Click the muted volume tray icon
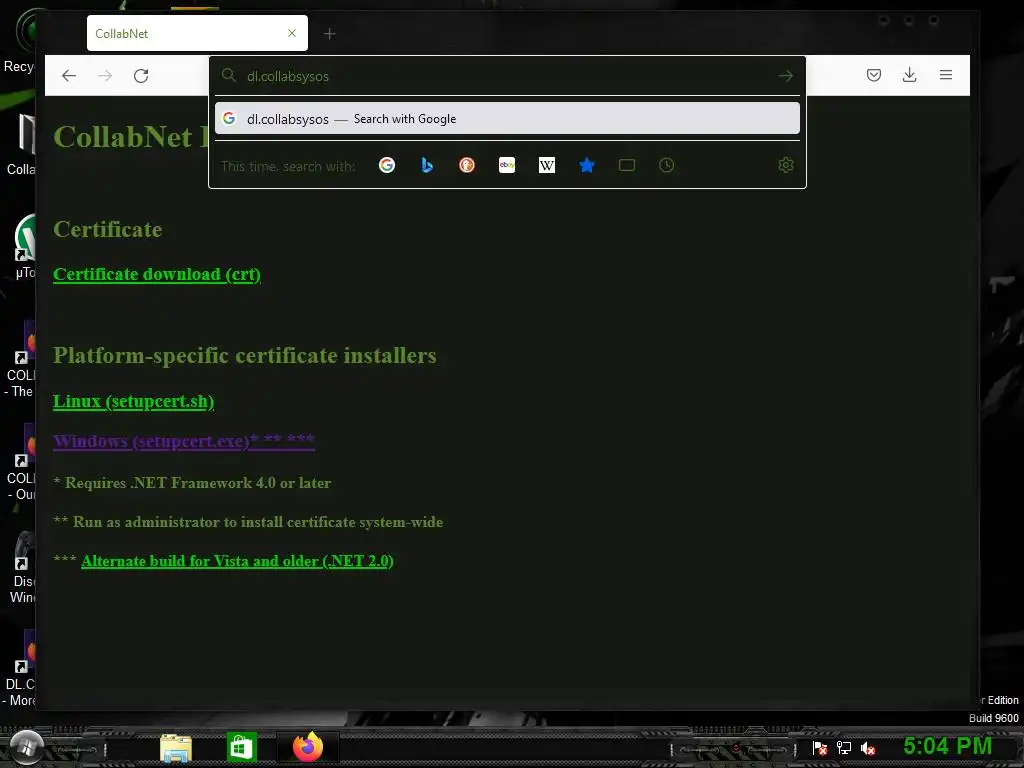1024x768 pixels. point(867,748)
